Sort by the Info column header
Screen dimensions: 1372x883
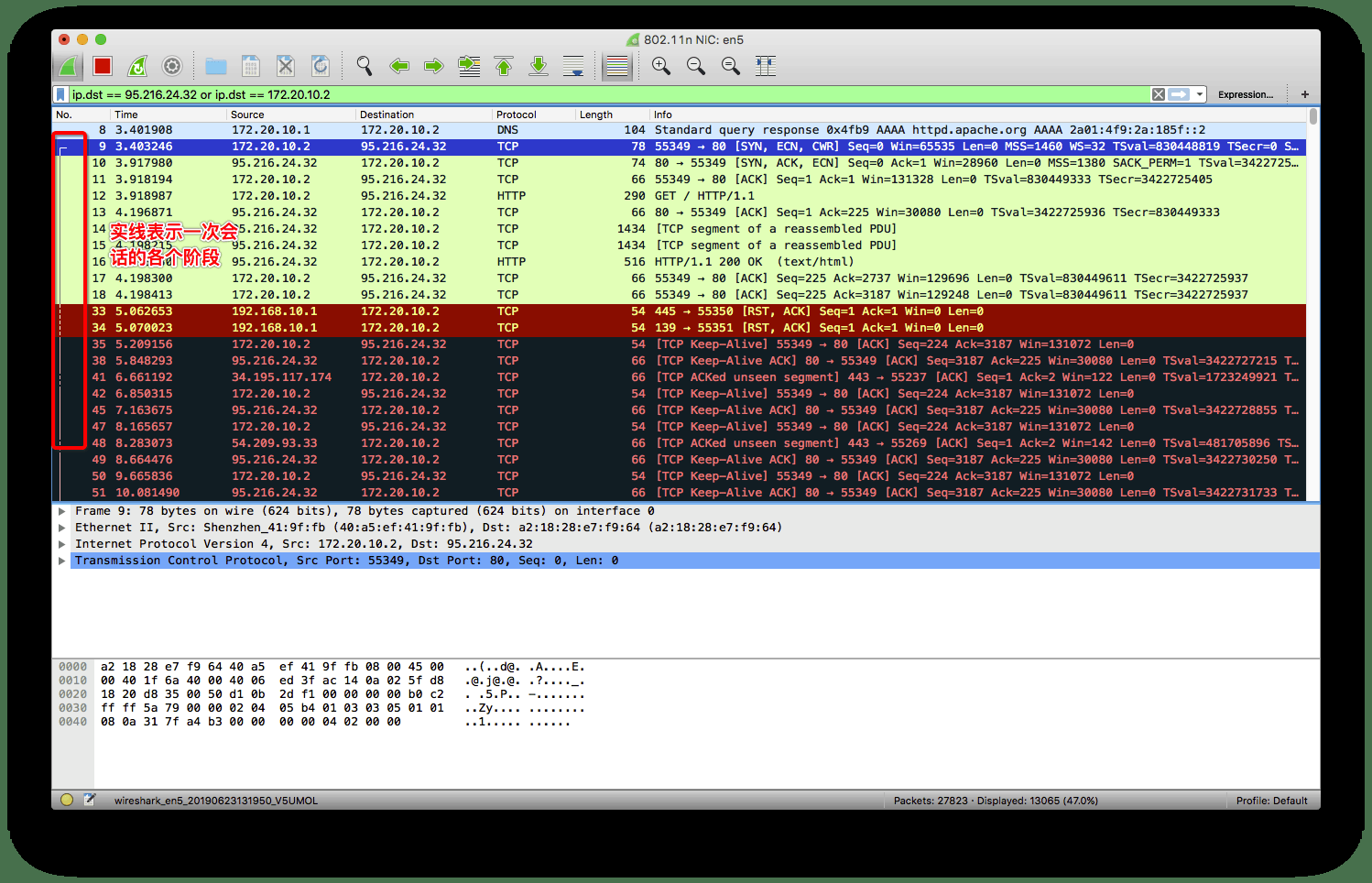(978, 114)
